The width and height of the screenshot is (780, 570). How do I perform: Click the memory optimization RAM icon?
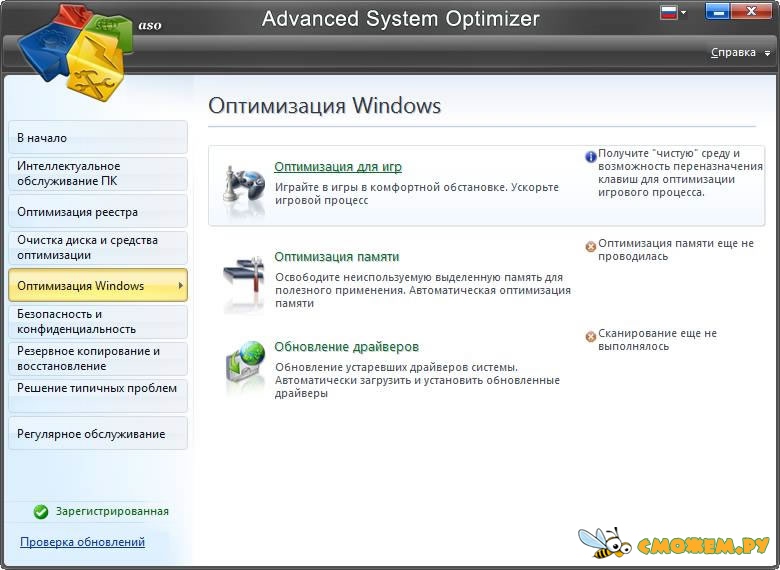tap(243, 277)
